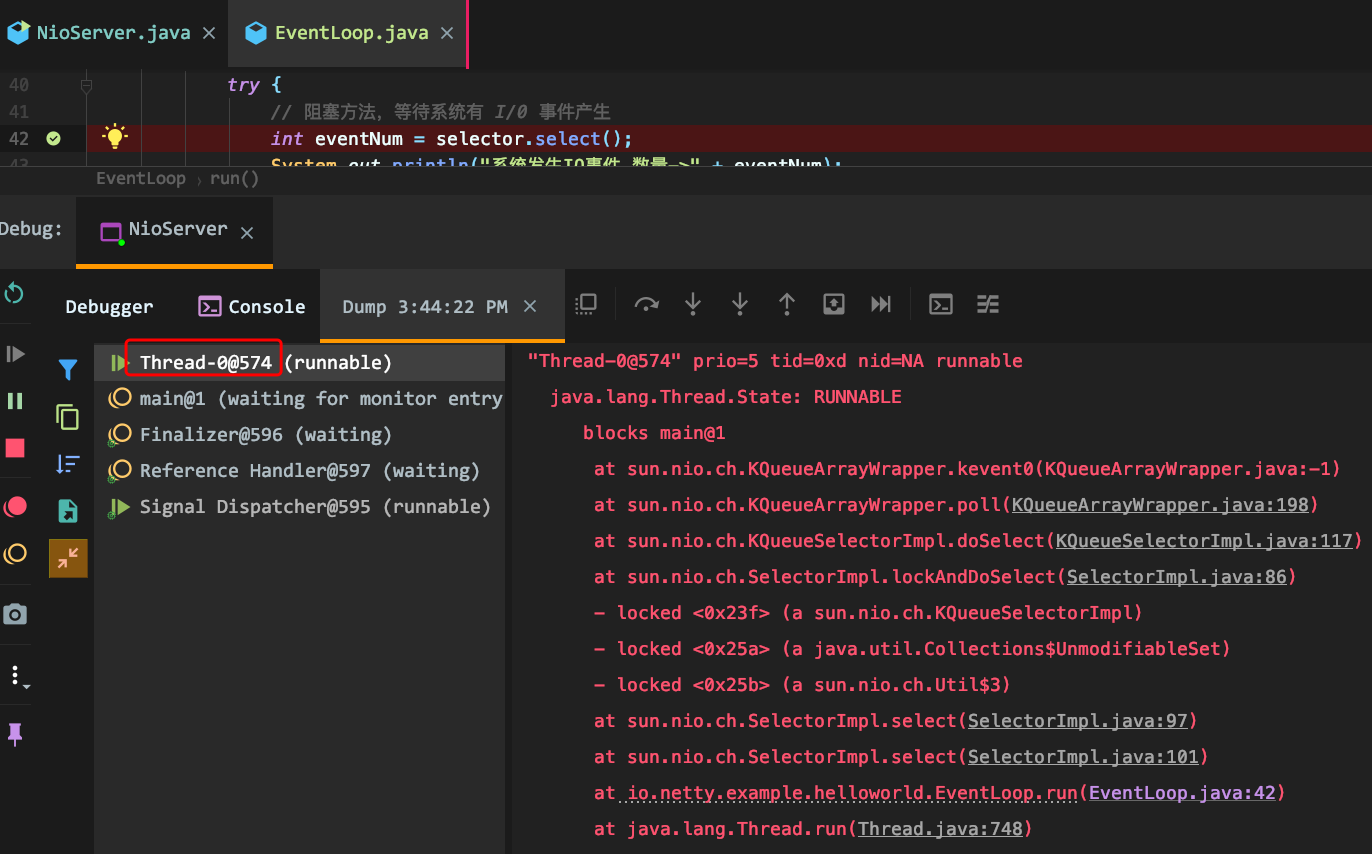Click EventLoop in the code breadcrumb
The image size is (1372, 854).
click(141, 179)
